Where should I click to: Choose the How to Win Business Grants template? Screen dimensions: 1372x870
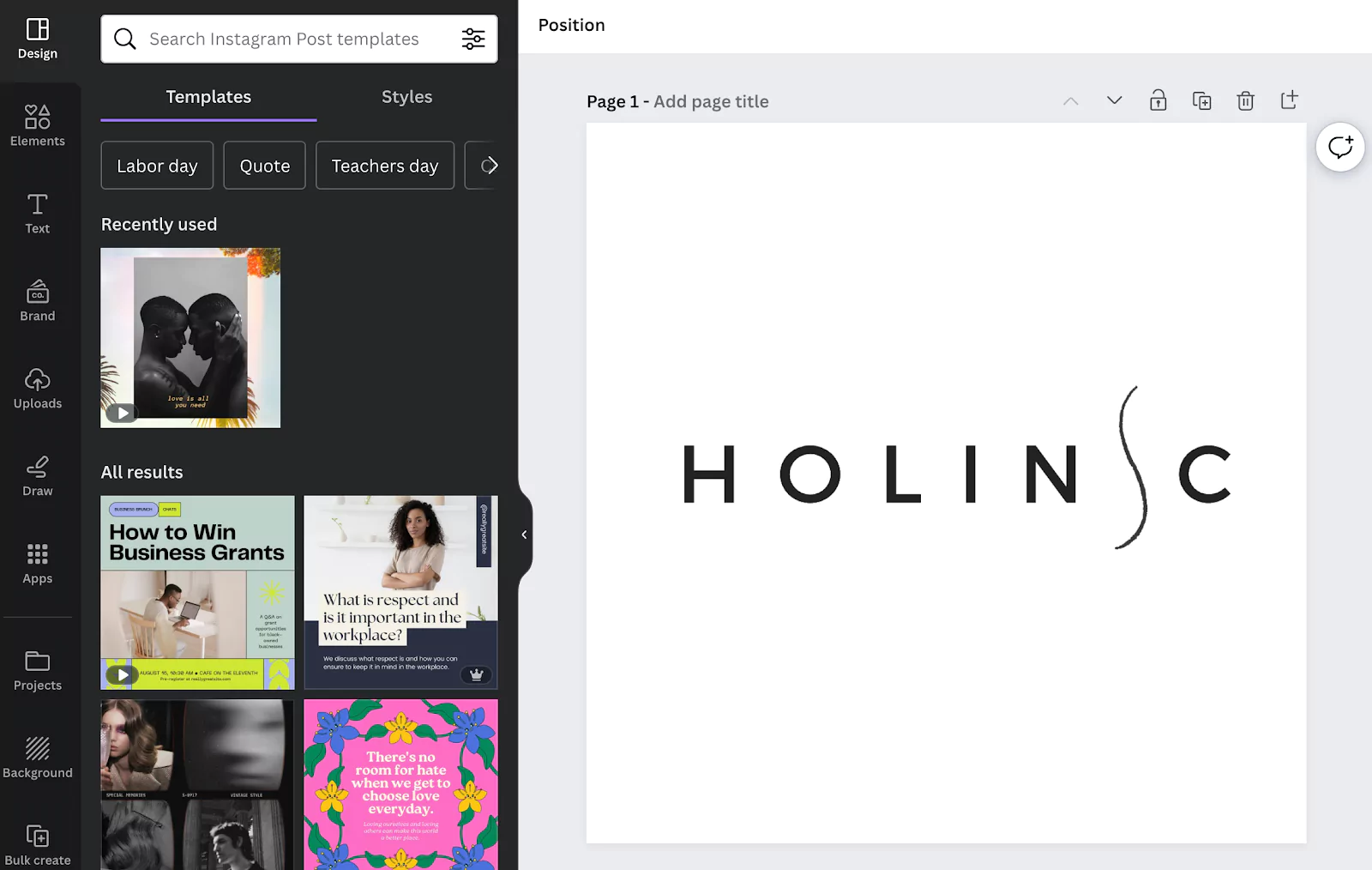(197, 592)
